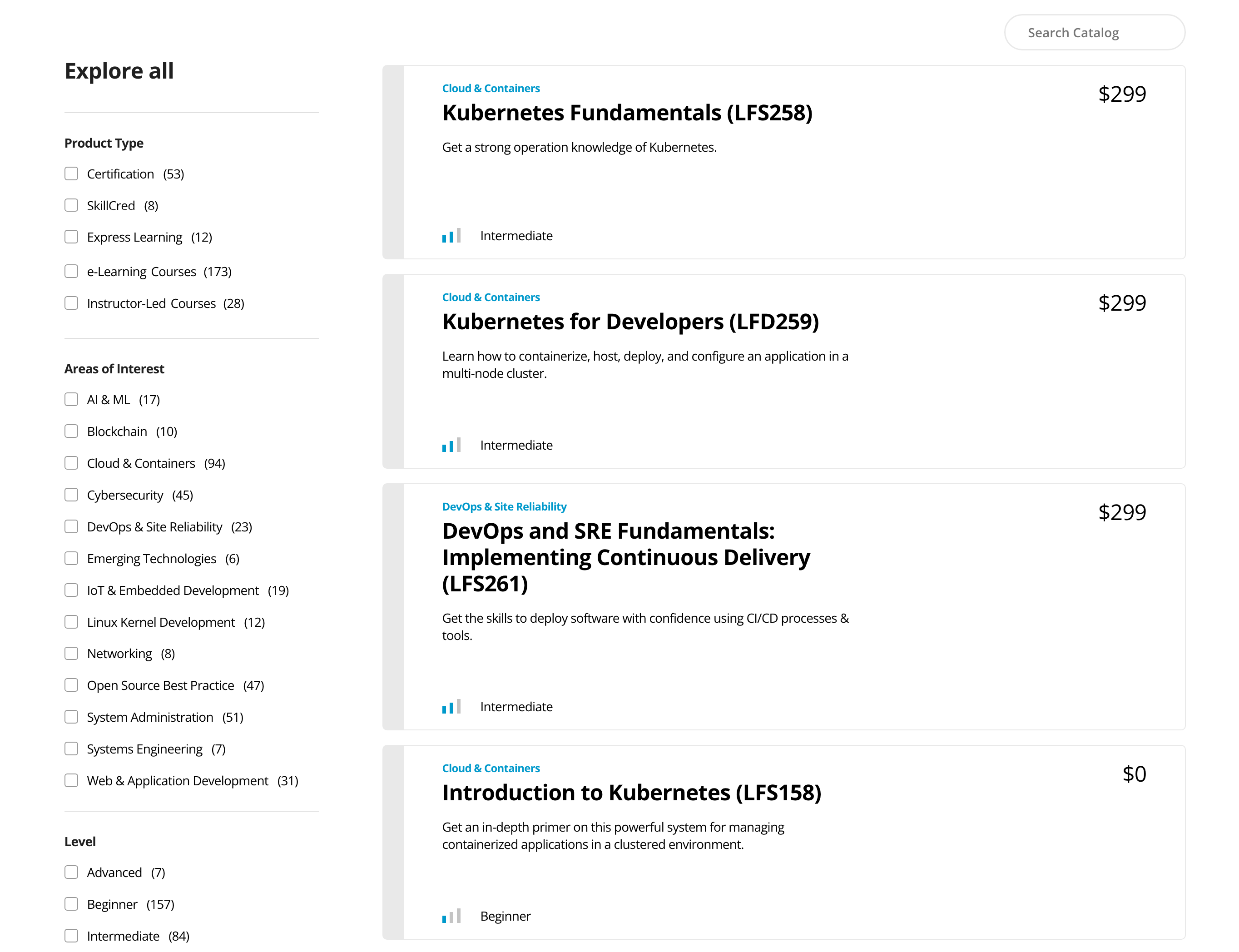Click the Search Catalog field

click(x=1094, y=32)
